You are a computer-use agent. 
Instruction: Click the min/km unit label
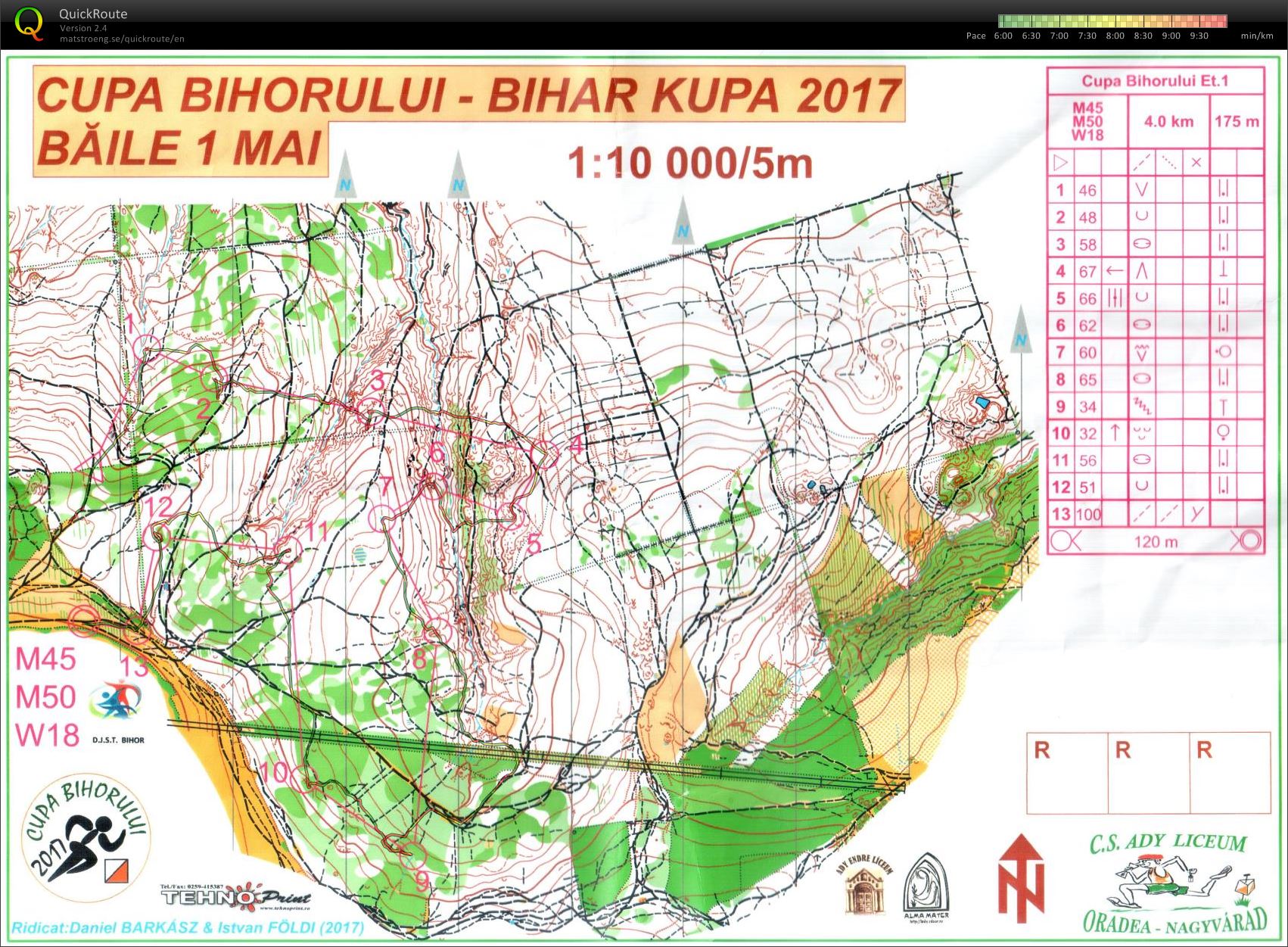tap(1257, 36)
